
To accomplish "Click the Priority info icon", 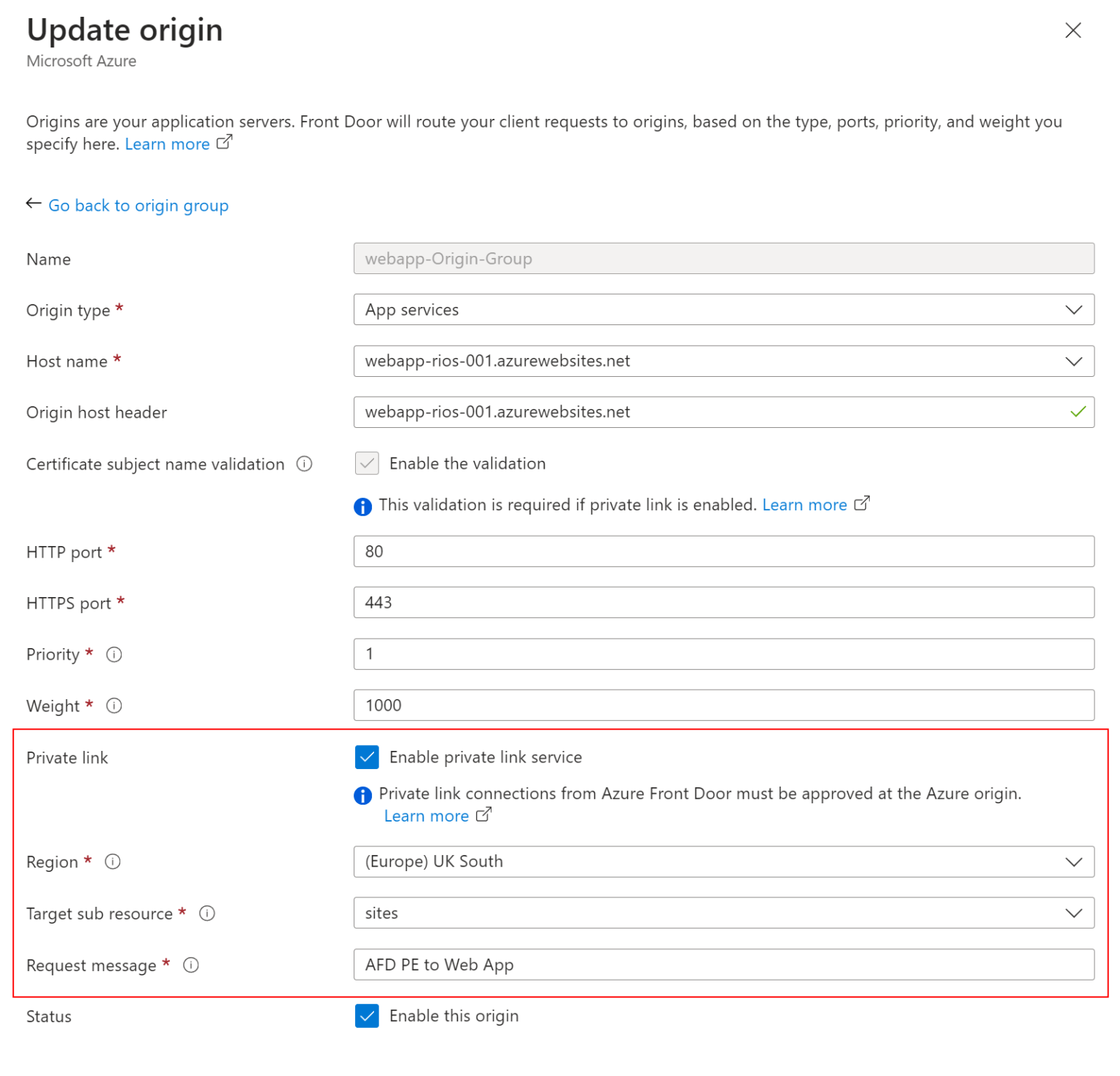I will point(114,655).
